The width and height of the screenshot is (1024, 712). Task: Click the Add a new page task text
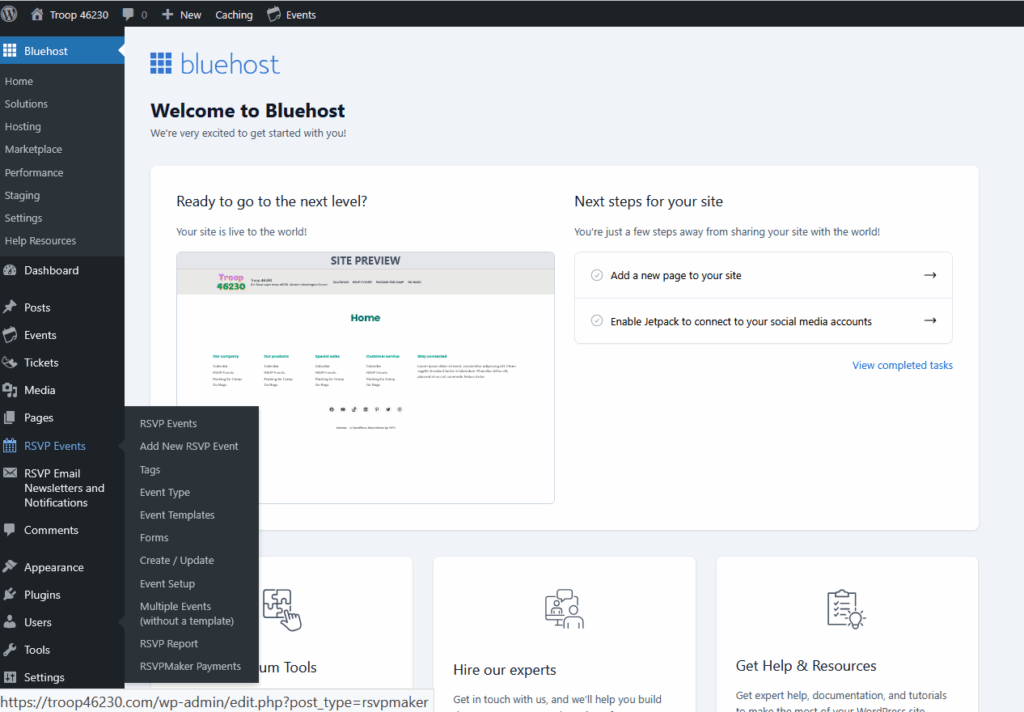click(x=676, y=275)
